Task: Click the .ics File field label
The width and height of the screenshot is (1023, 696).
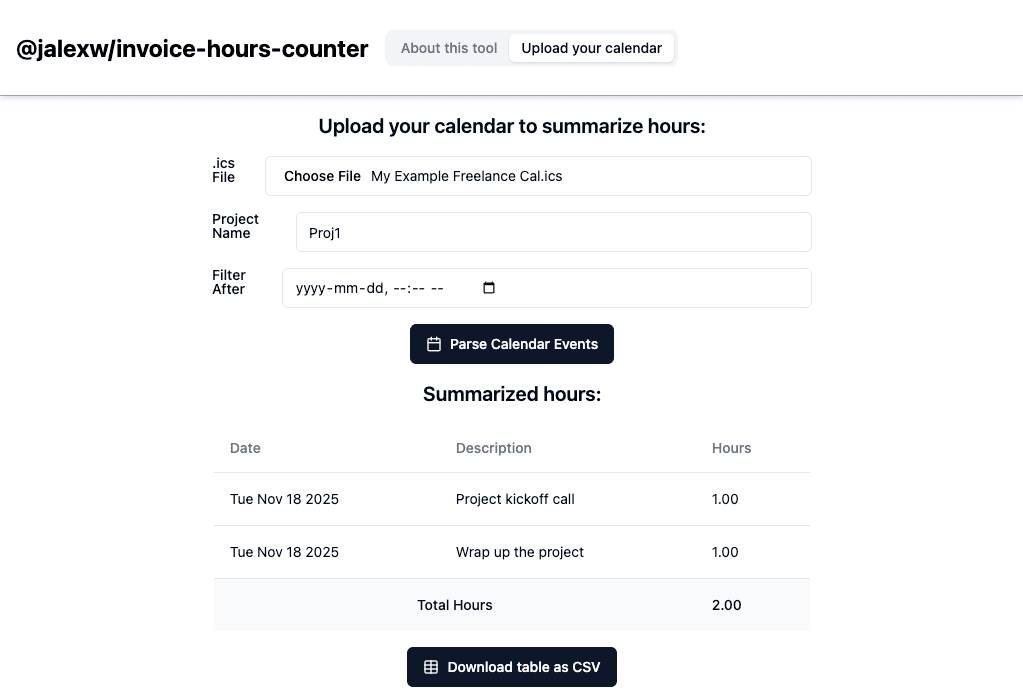Action: coord(223,170)
